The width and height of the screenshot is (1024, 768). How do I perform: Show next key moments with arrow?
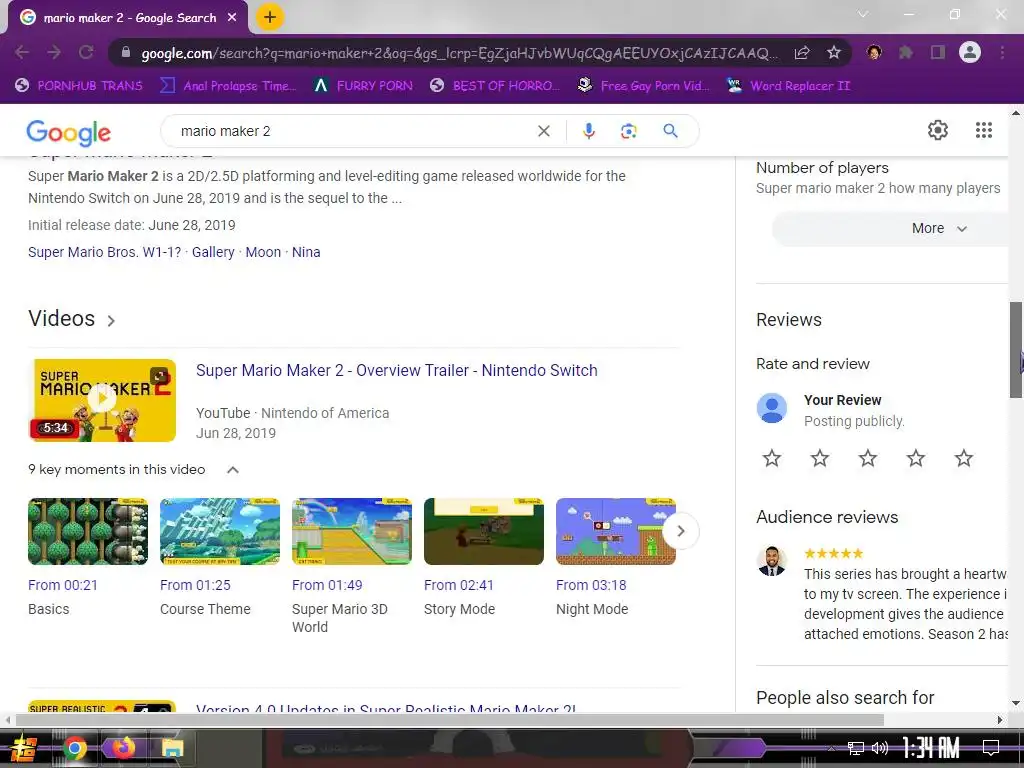[x=680, y=532]
